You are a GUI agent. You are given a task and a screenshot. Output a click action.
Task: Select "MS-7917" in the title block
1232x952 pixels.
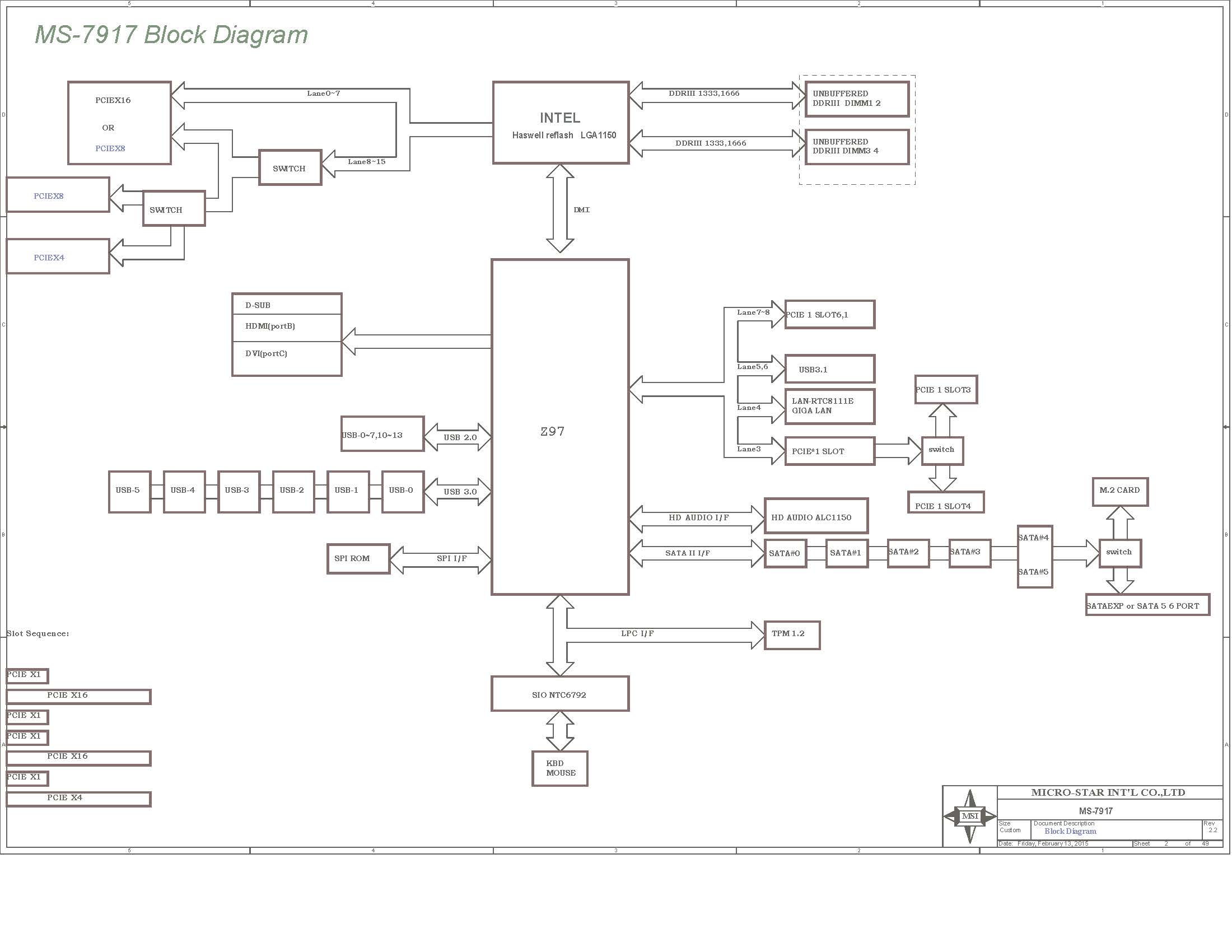[x=1096, y=811]
